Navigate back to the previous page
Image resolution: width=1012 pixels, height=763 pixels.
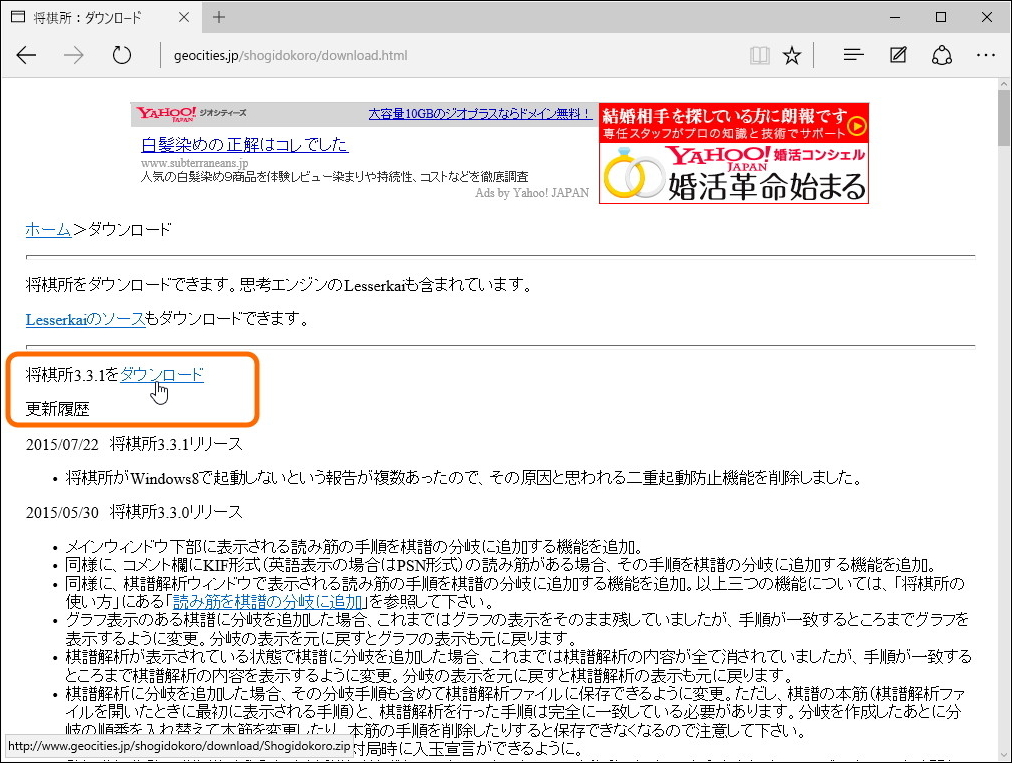pyautogui.click(x=26, y=55)
